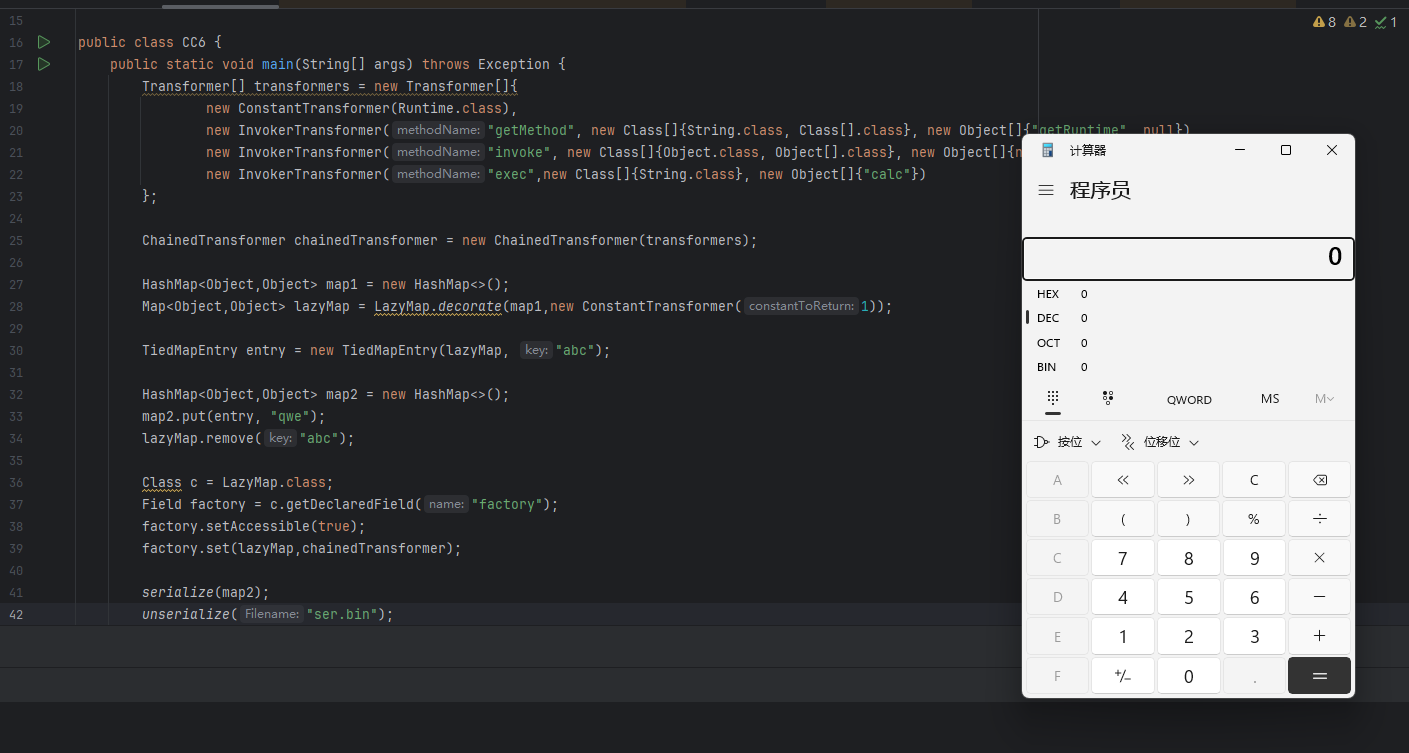Click the left shift << key

tap(1122, 480)
